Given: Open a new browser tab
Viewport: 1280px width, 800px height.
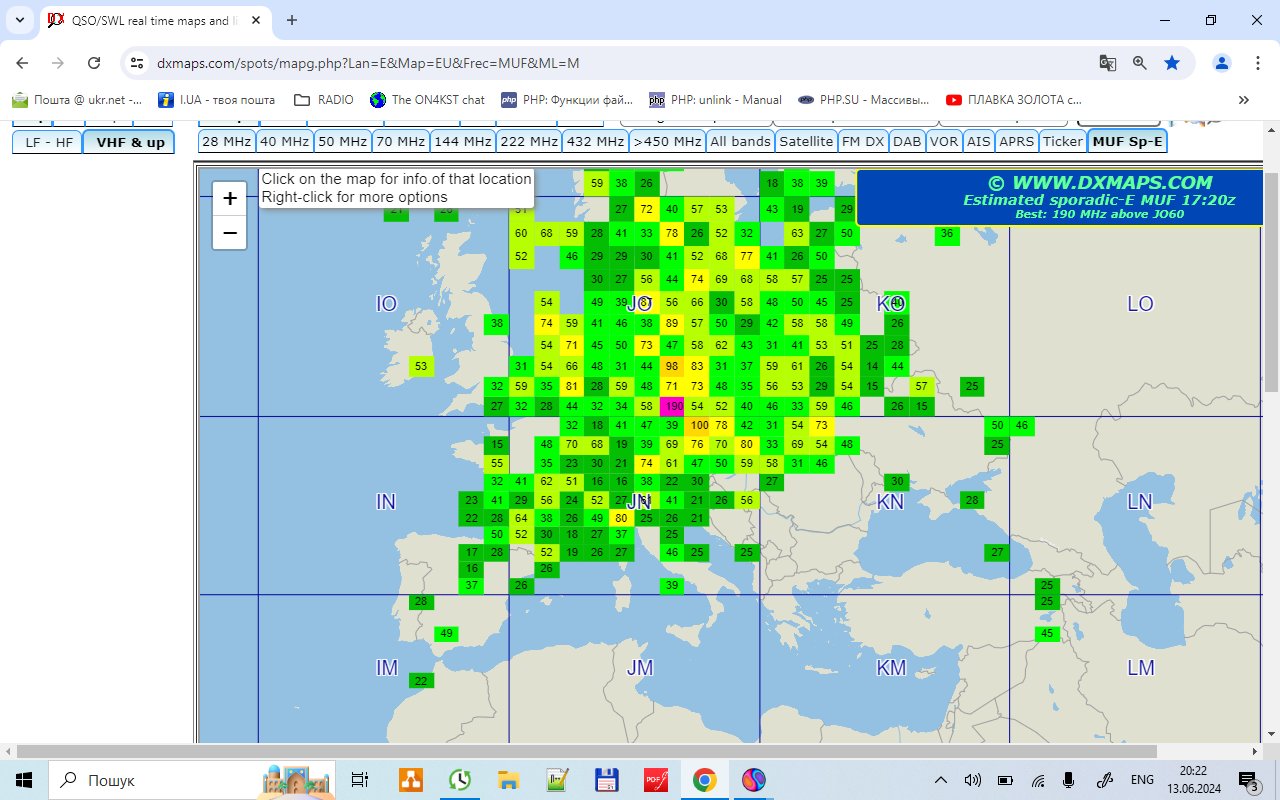Looking at the screenshot, I should tap(292, 20).
